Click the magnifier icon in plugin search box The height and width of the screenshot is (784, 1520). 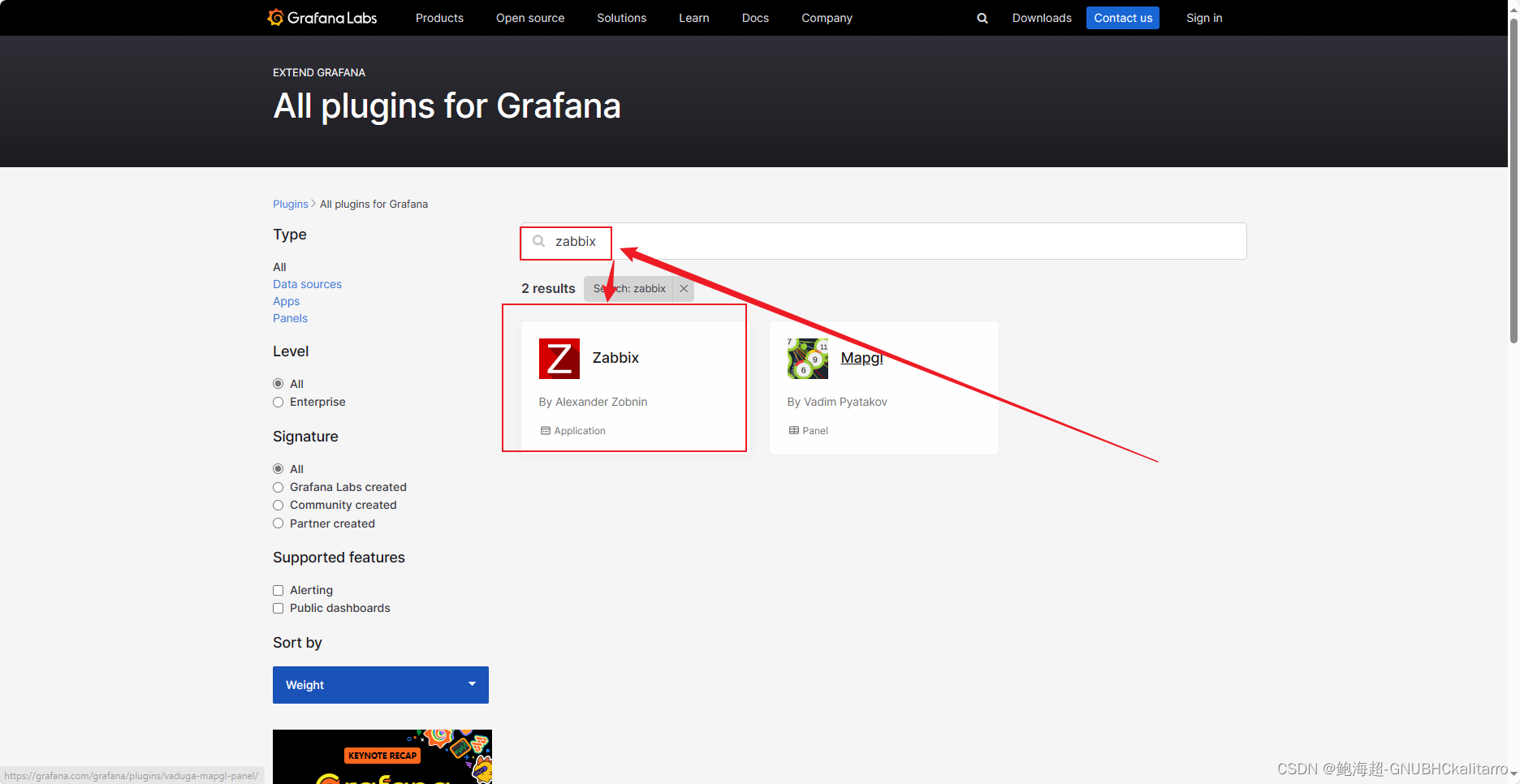tap(539, 241)
